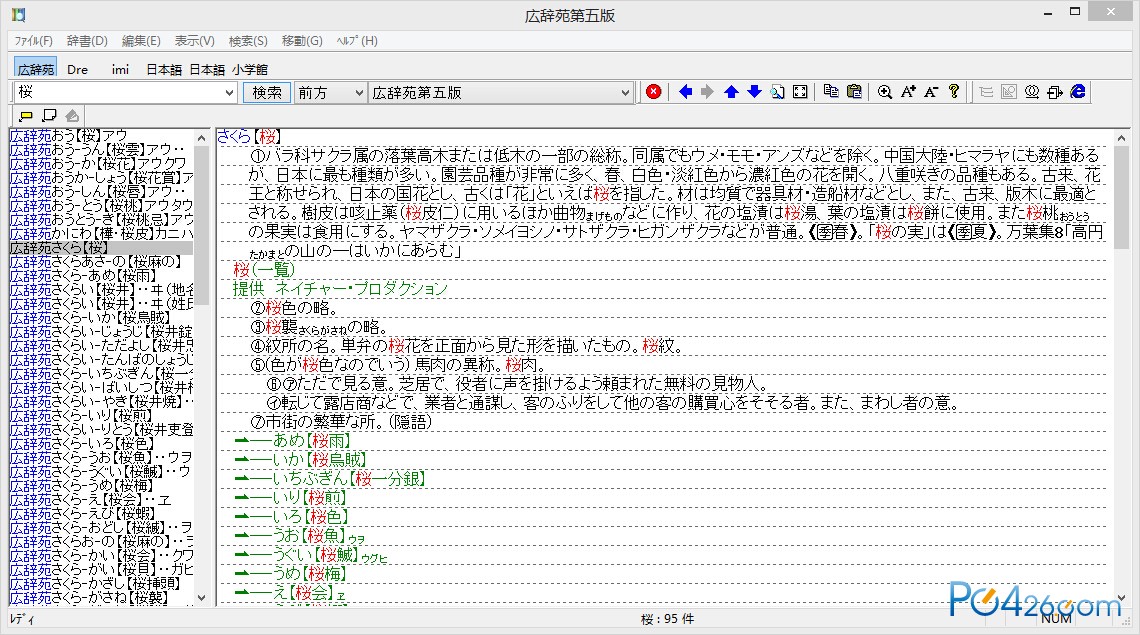The height and width of the screenshot is (635, 1140).
Task: Open the 辞書(D) menu
Action: (87, 41)
